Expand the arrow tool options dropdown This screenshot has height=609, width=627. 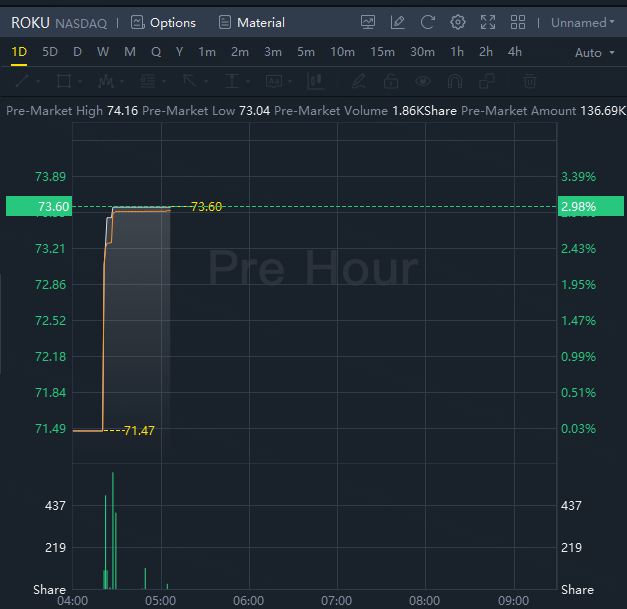(x=206, y=81)
